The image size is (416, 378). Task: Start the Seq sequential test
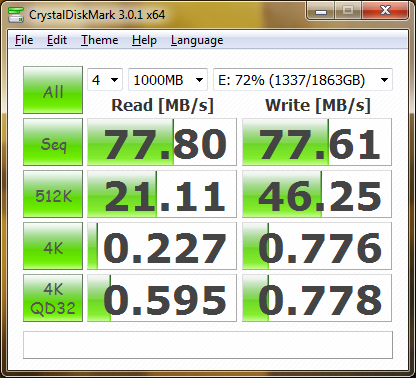pos(53,142)
